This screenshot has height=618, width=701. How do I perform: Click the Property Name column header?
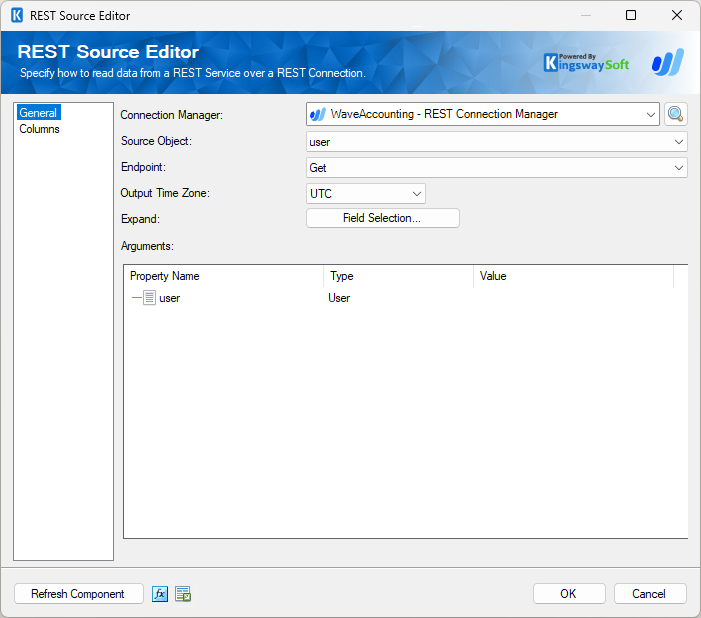coord(224,276)
